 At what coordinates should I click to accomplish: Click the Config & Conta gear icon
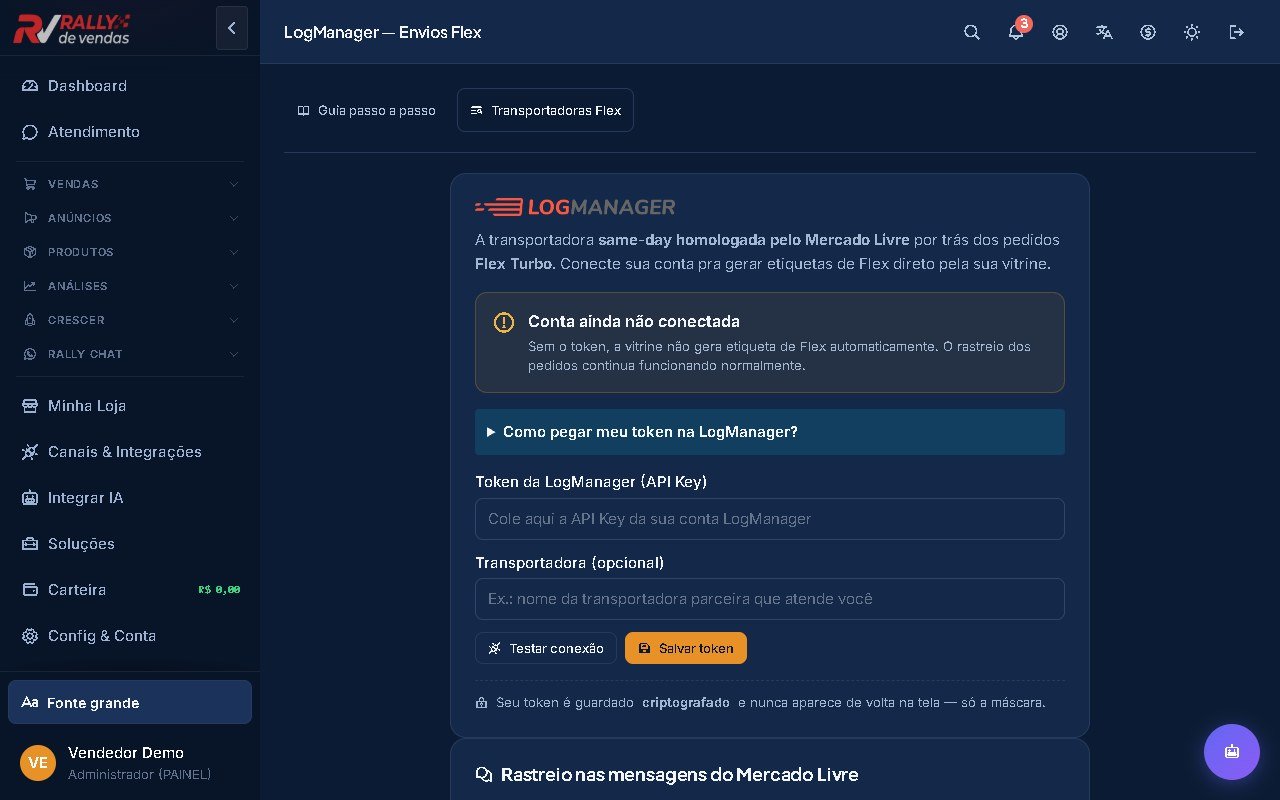pos(30,636)
